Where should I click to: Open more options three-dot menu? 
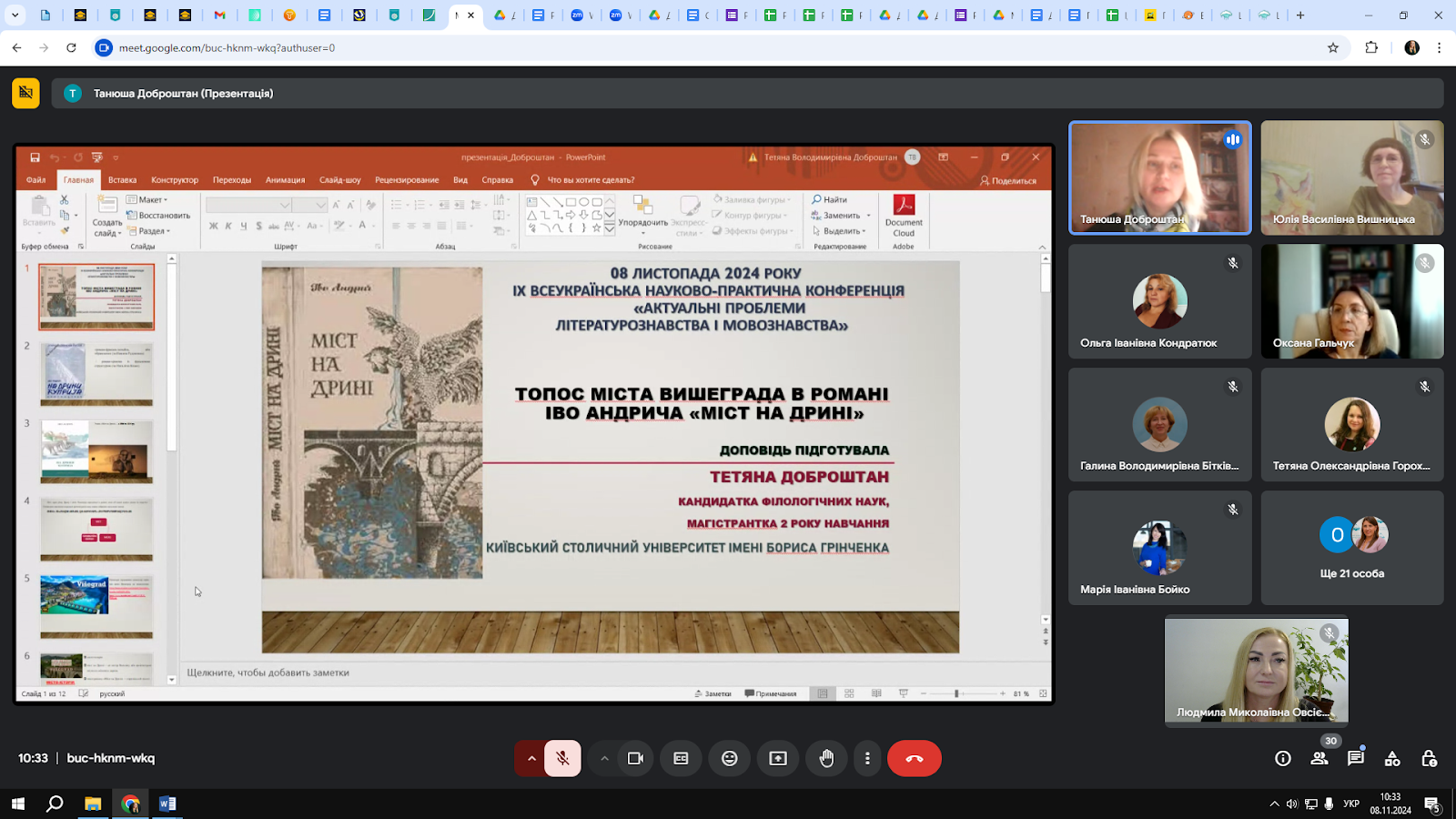click(x=867, y=758)
